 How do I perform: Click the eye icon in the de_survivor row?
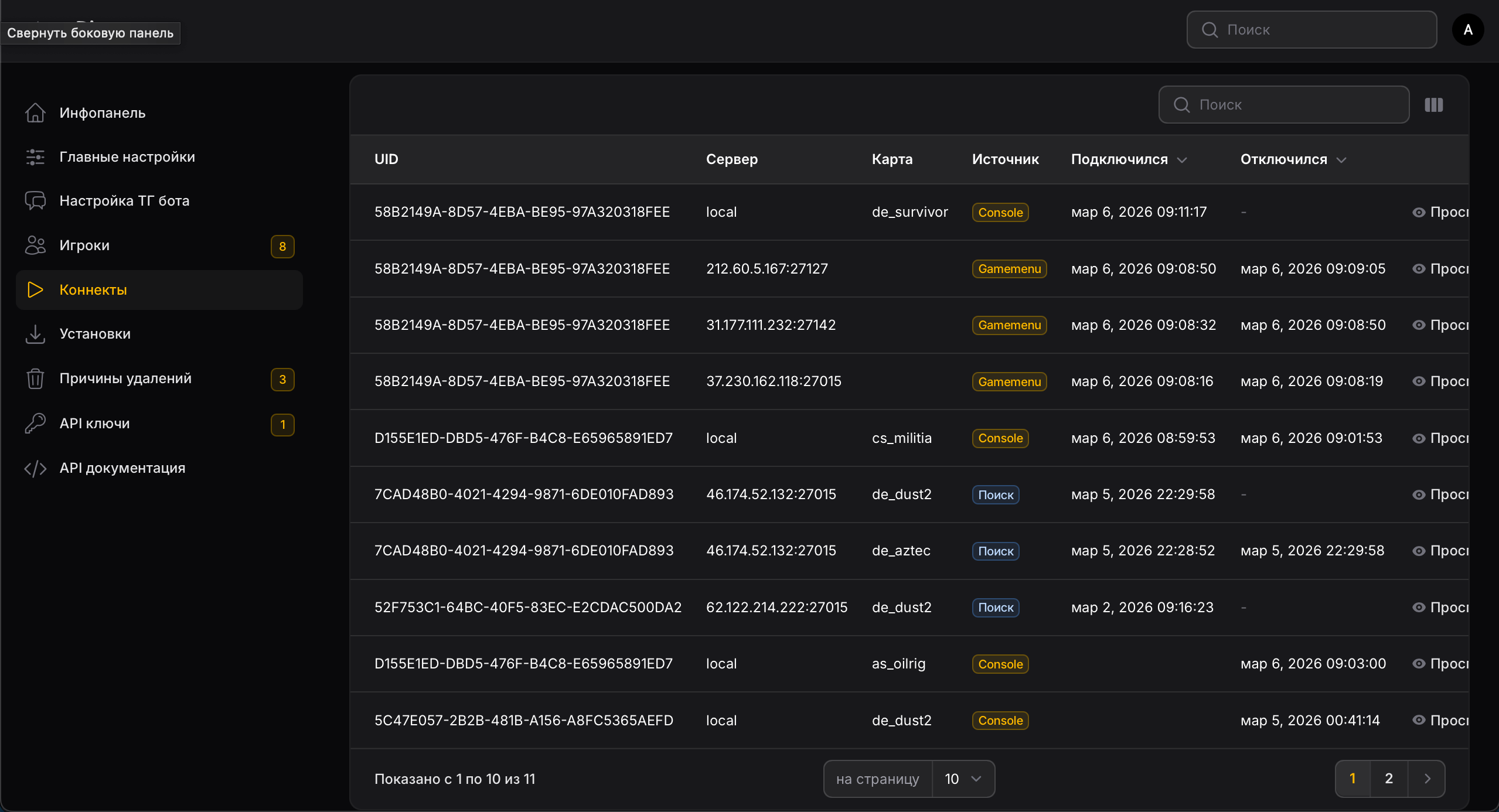click(1419, 212)
